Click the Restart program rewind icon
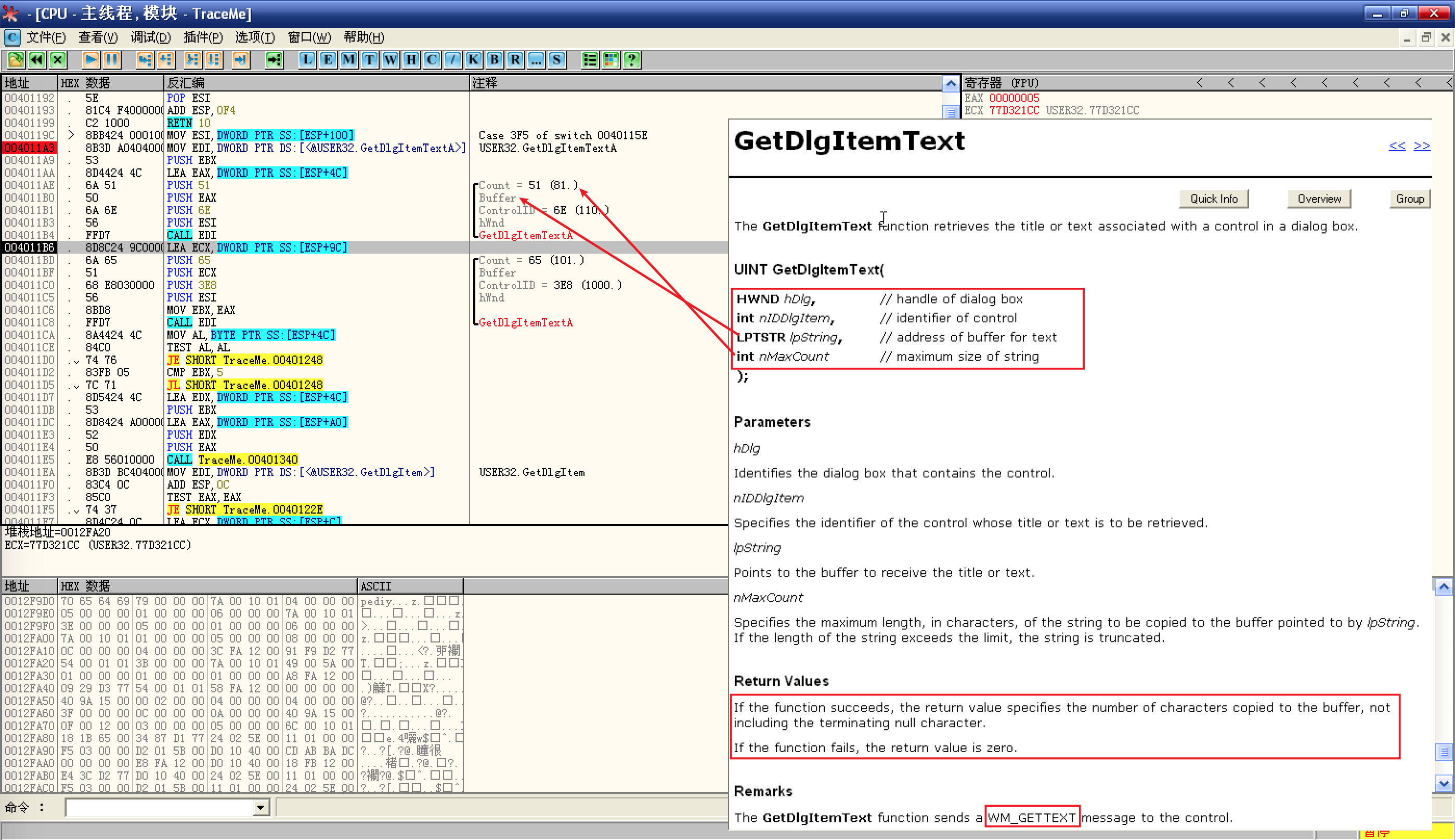 click(37, 59)
